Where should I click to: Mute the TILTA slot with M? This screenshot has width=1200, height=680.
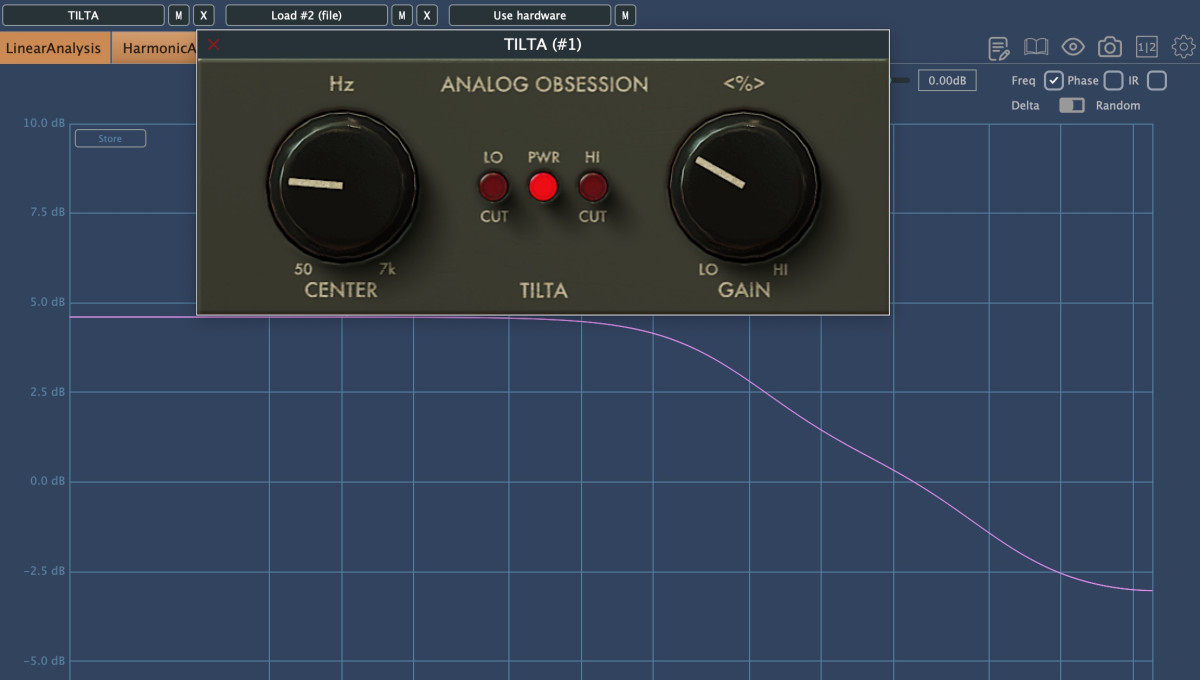coord(179,15)
